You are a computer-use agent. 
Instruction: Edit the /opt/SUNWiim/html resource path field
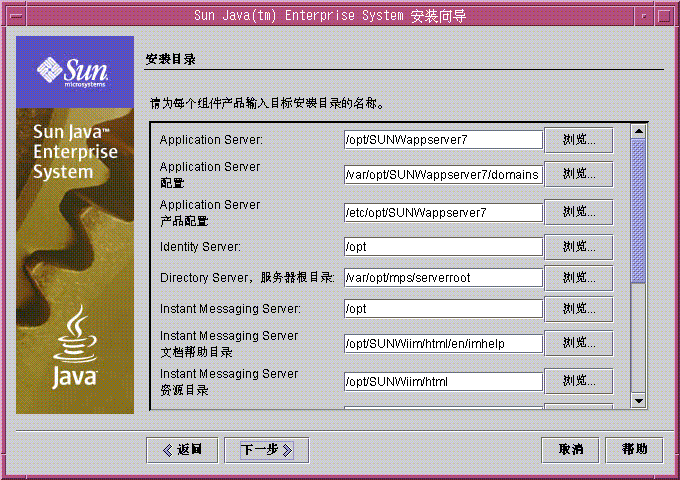coord(443,382)
